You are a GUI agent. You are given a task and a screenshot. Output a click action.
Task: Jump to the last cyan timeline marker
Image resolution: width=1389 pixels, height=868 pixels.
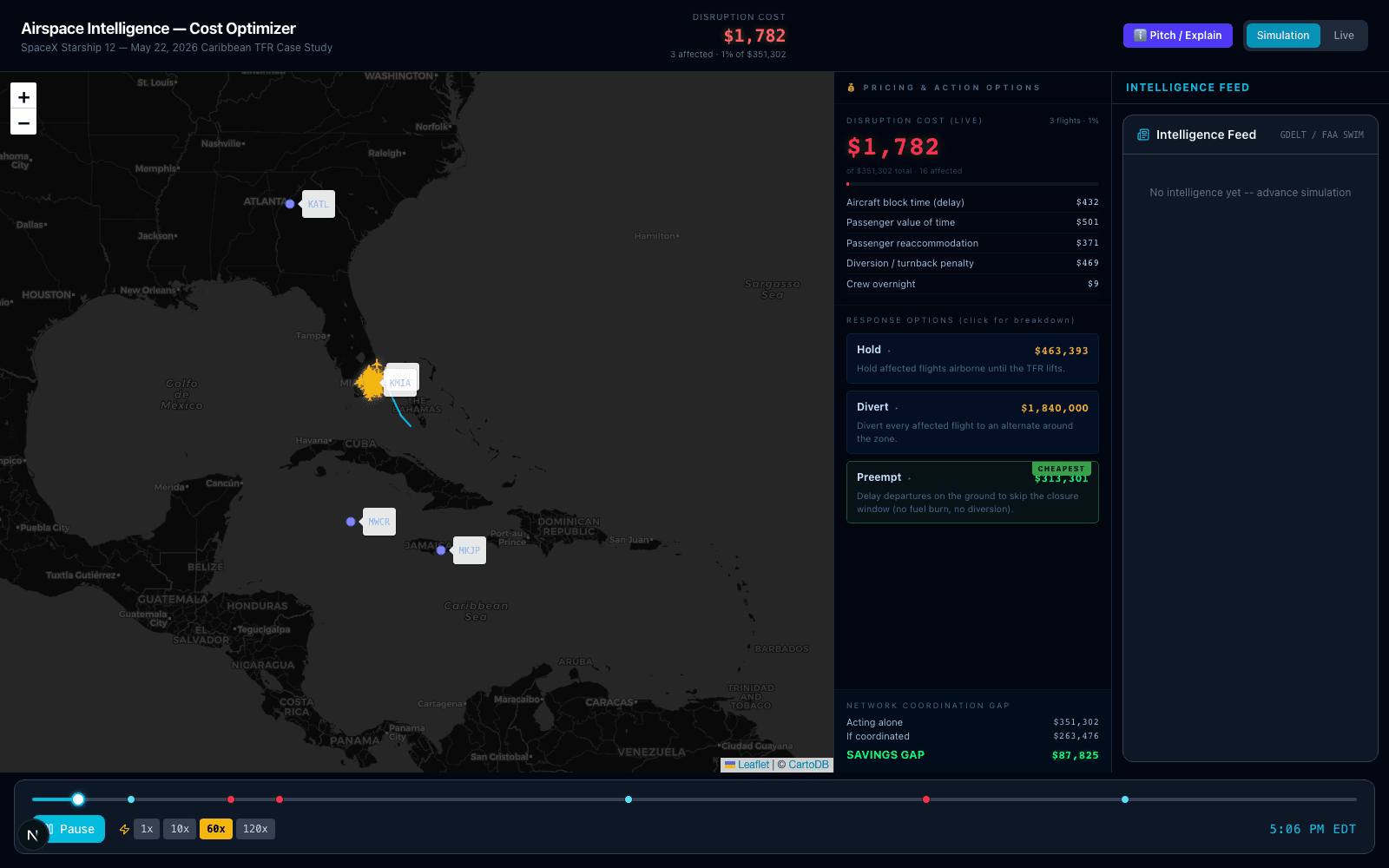1125,799
